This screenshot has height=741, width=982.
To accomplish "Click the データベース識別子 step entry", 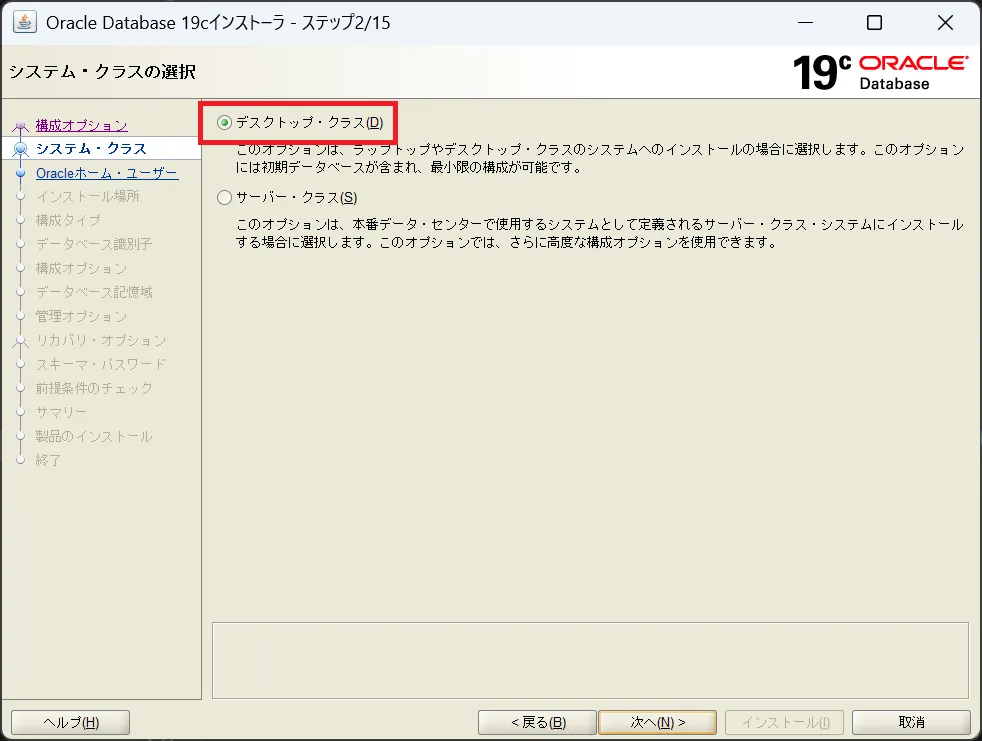I will coord(94,244).
